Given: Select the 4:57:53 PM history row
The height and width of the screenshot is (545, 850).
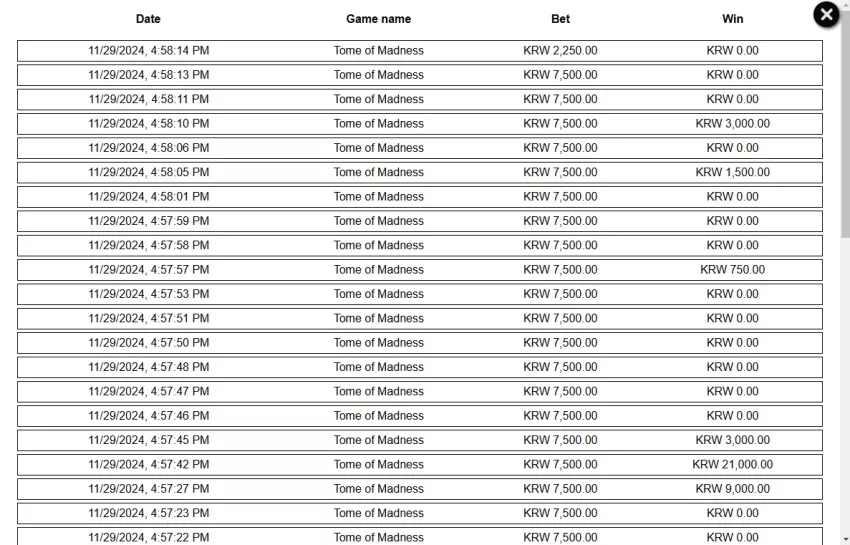Looking at the screenshot, I should (420, 294).
